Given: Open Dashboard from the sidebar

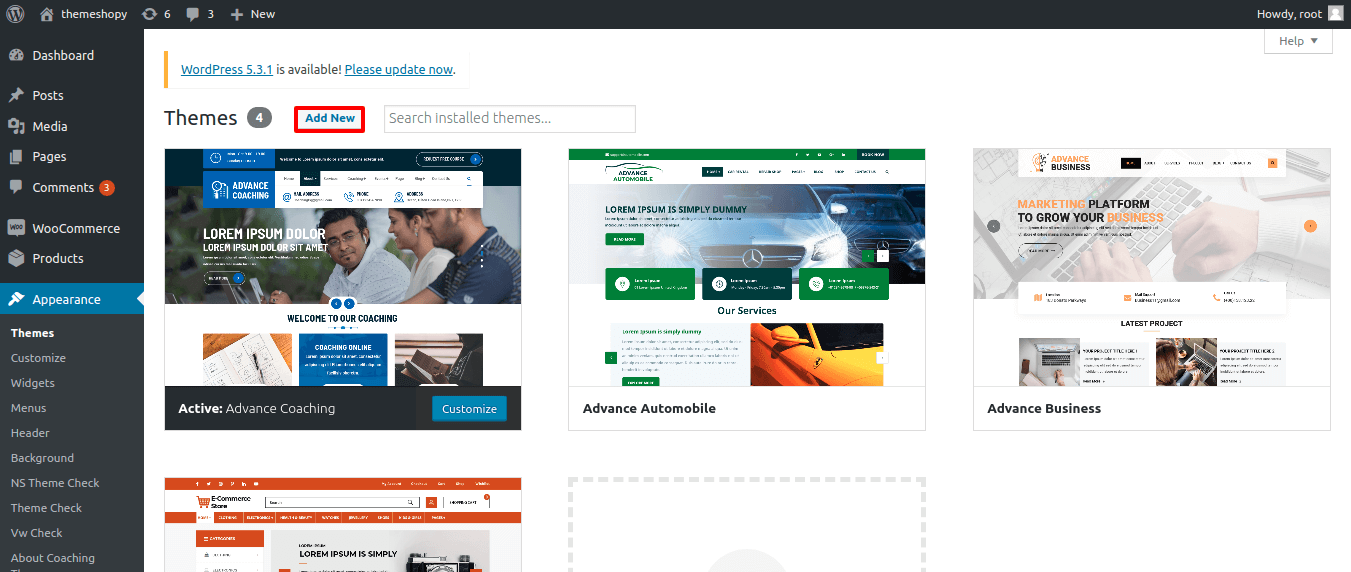Looking at the screenshot, I should click(x=62, y=56).
